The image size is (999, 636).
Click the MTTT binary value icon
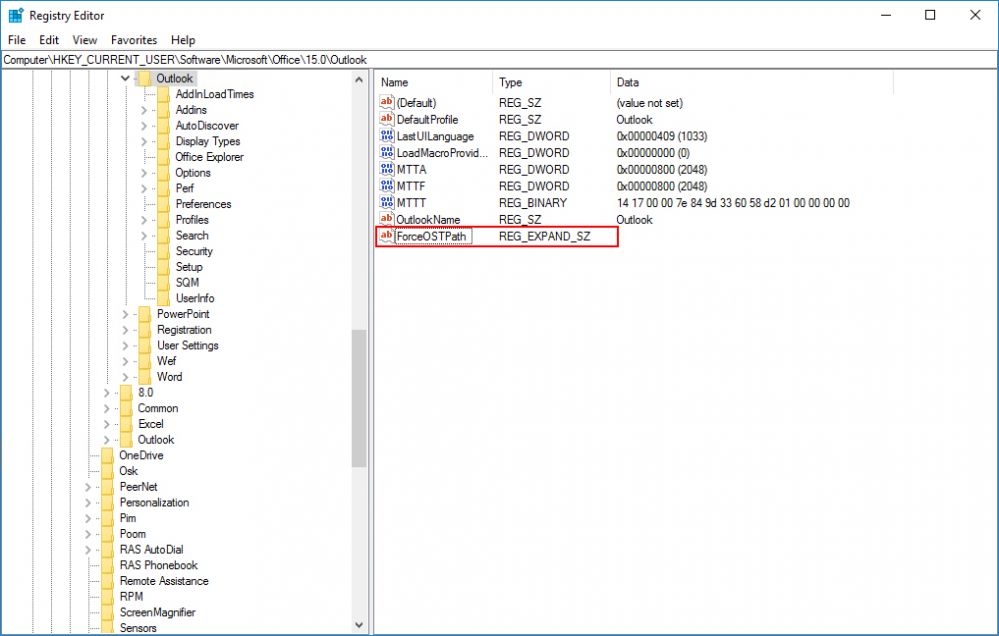coord(387,203)
